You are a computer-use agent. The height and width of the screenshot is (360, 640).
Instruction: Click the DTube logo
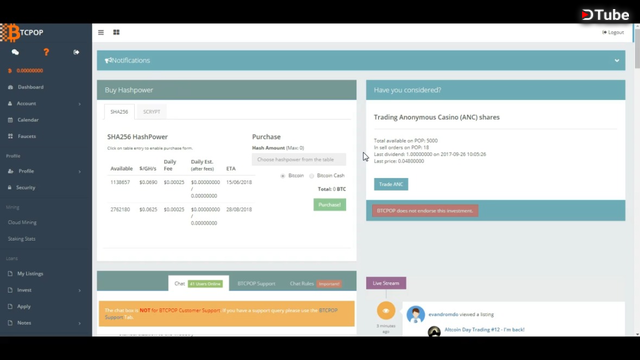(605, 15)
